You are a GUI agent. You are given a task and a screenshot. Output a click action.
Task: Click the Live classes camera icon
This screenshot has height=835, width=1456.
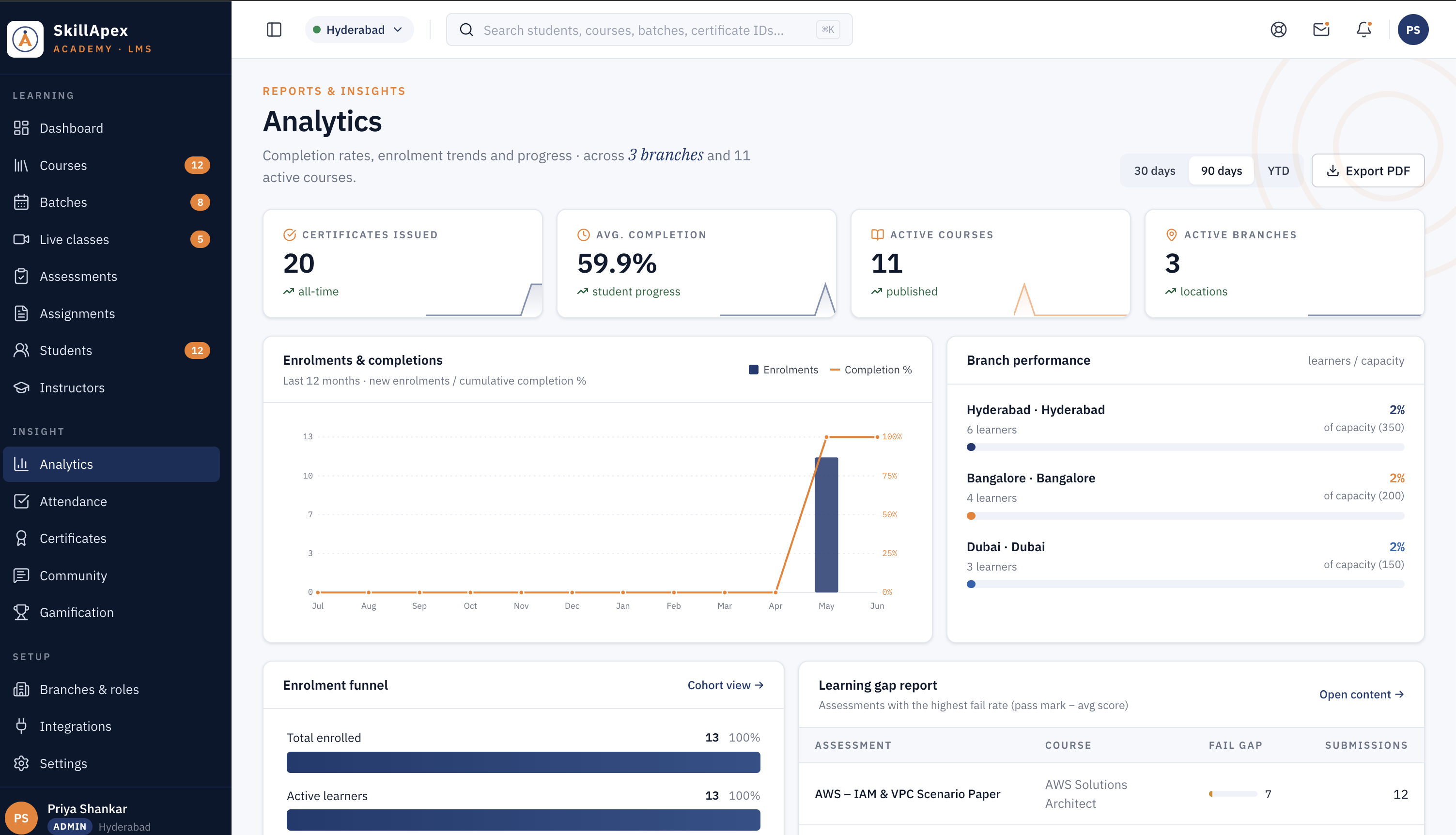coord(21,239)
